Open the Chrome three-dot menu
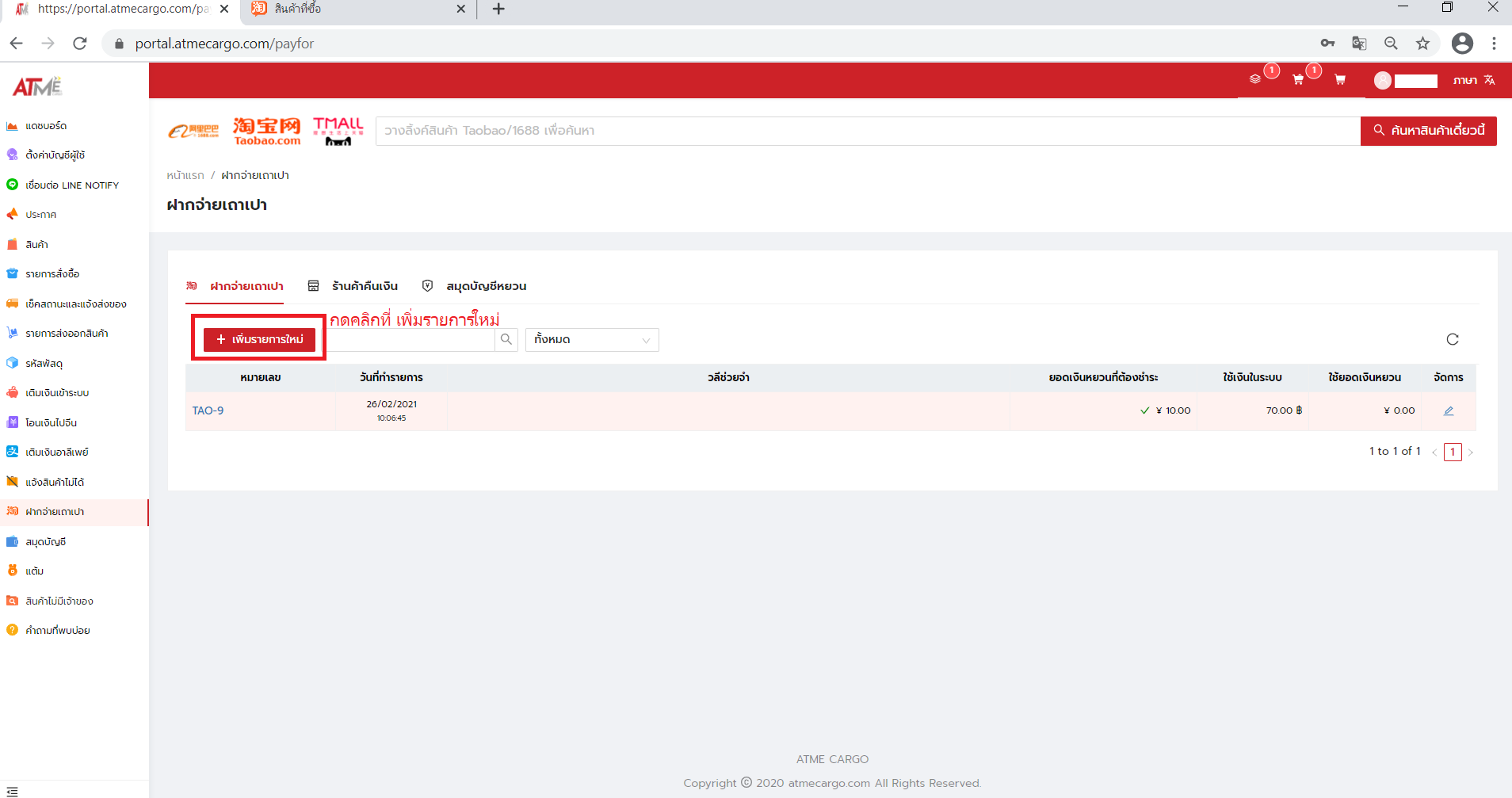The image size is (1512, 798). tap(1494, 44)
